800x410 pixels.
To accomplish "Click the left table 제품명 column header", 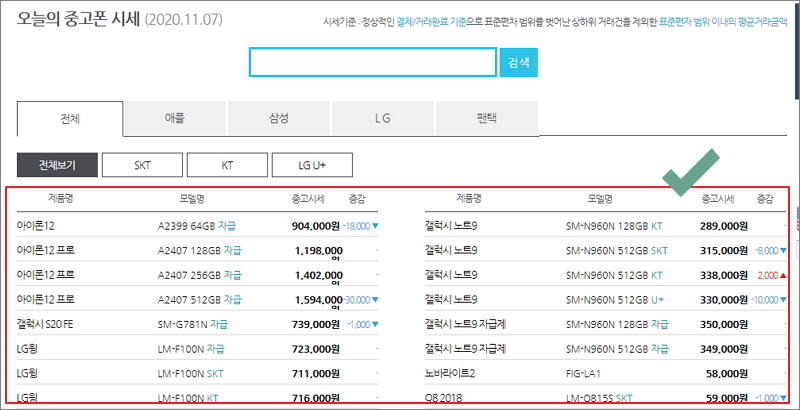I will coord(61,198).
